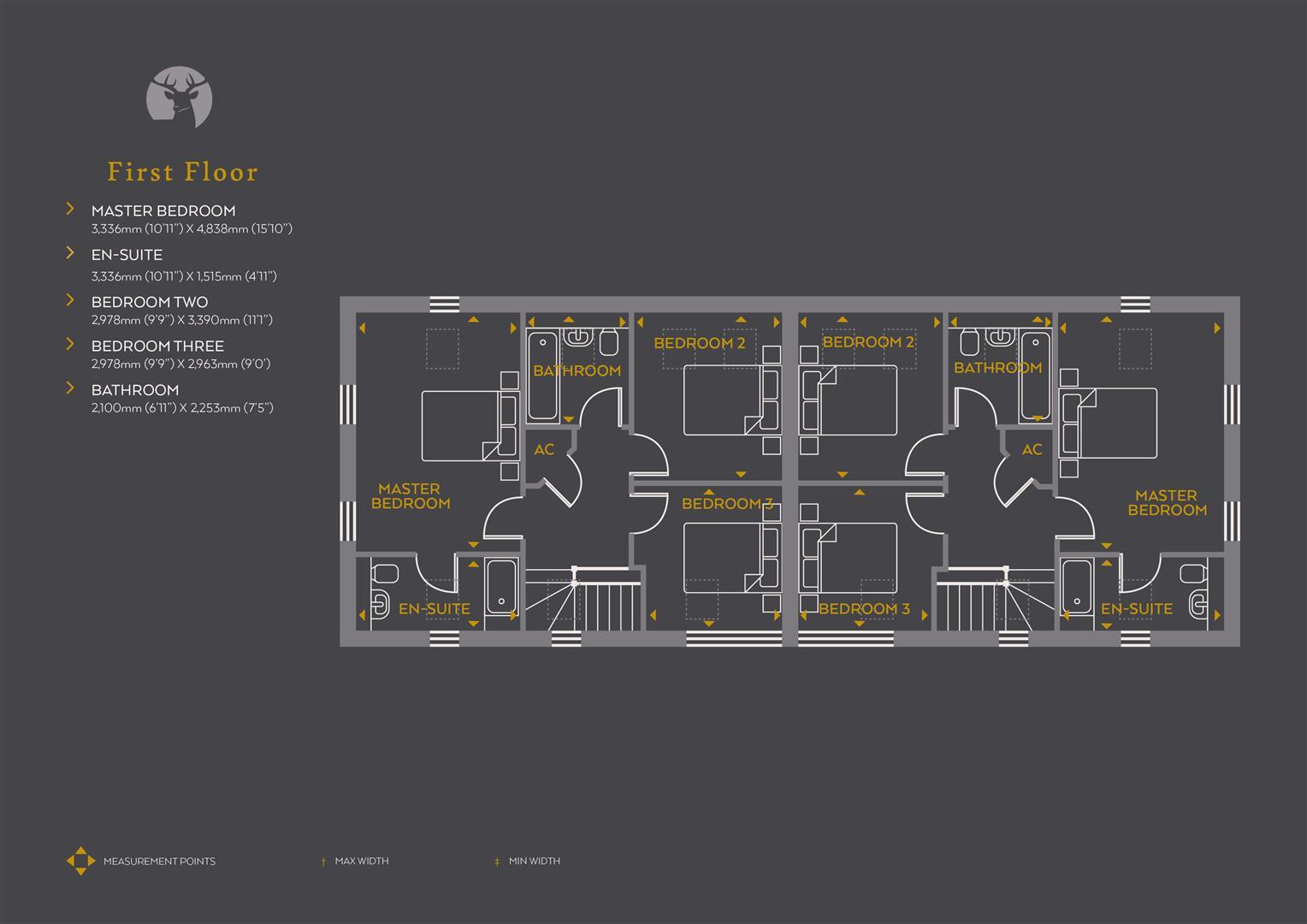
Task: Click the MAX WIDTH dagger symbol
Action: tap(322, 861)
